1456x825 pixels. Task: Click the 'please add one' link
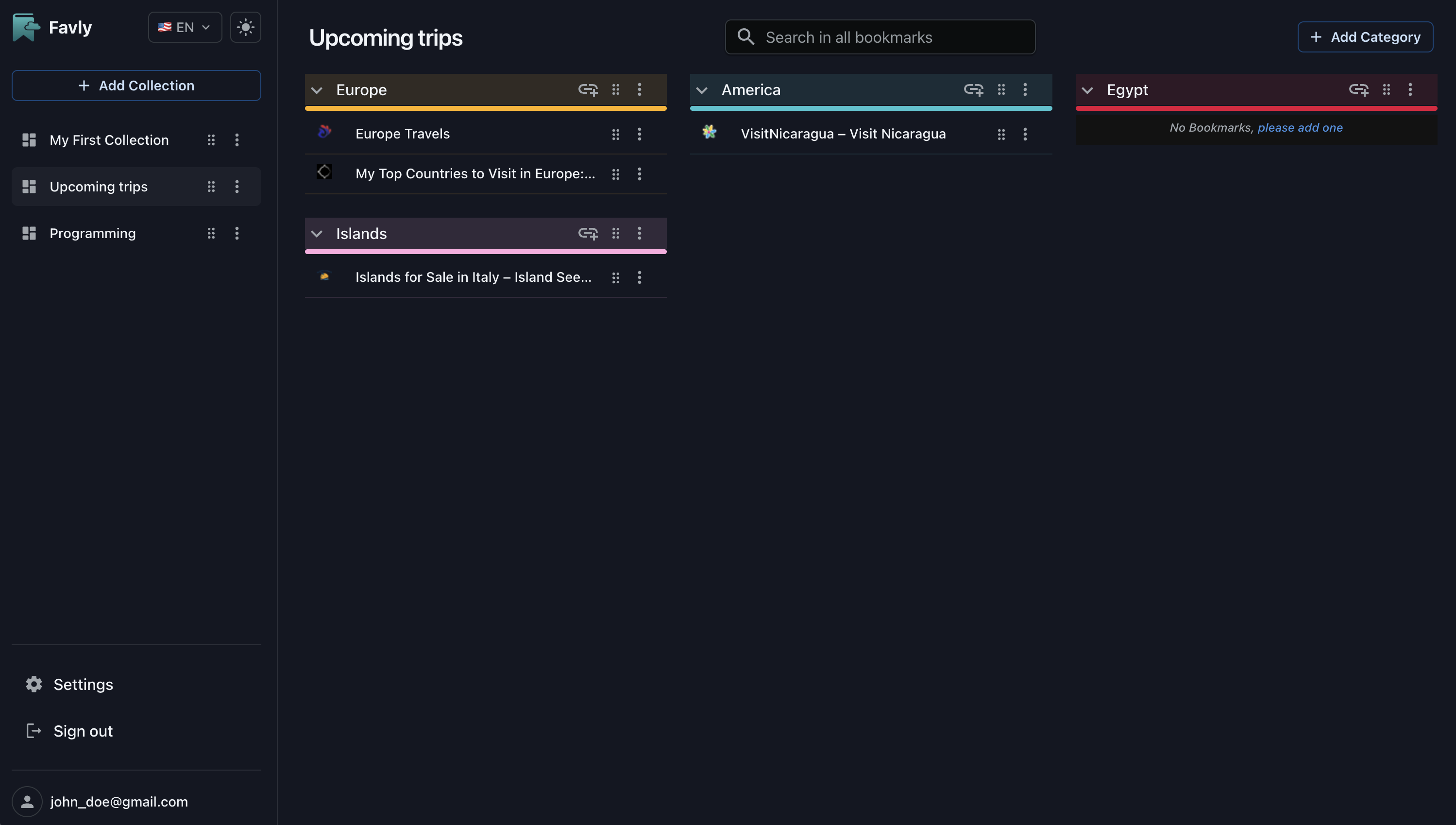[x=1300, y=128]
